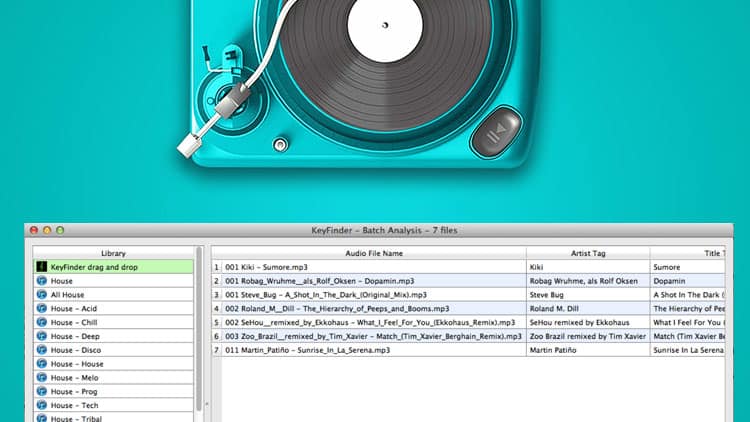The height and width of the screenshot is (422, 750).
Task: Select the Steve_Bug A_Shot_In_The_Dark file
Action: click(374, 295)
